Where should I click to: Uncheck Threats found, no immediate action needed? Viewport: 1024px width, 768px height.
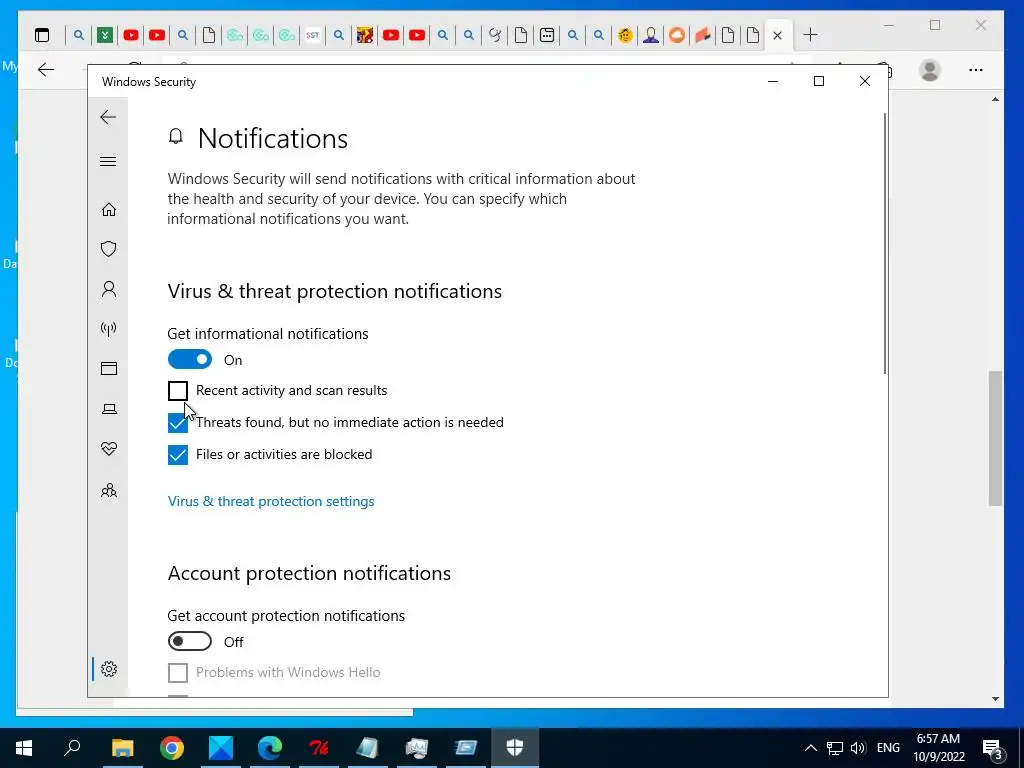pos(178,423)
